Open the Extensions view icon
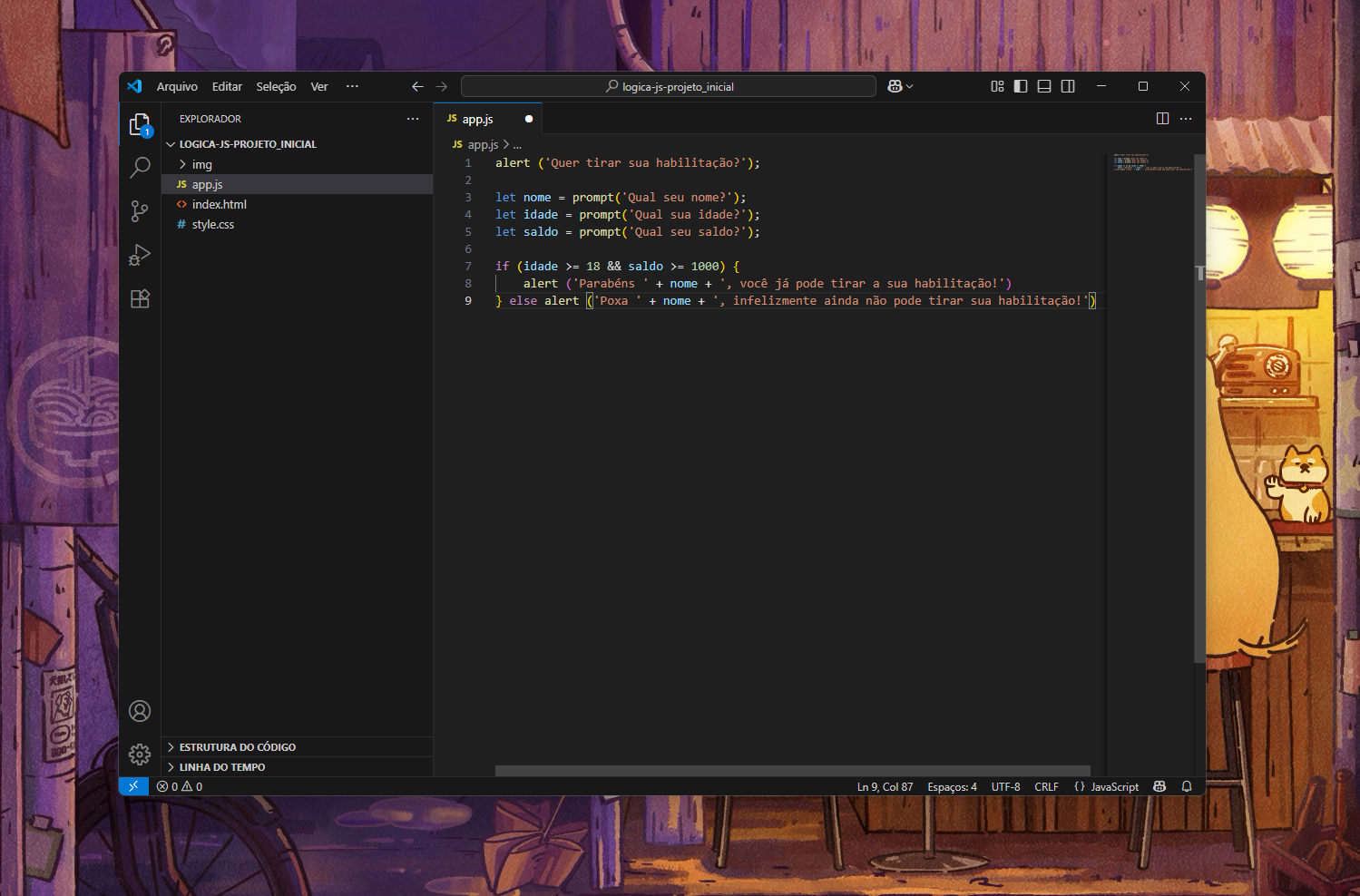This screenshot has width=1360, height=896. coord(140,298)
